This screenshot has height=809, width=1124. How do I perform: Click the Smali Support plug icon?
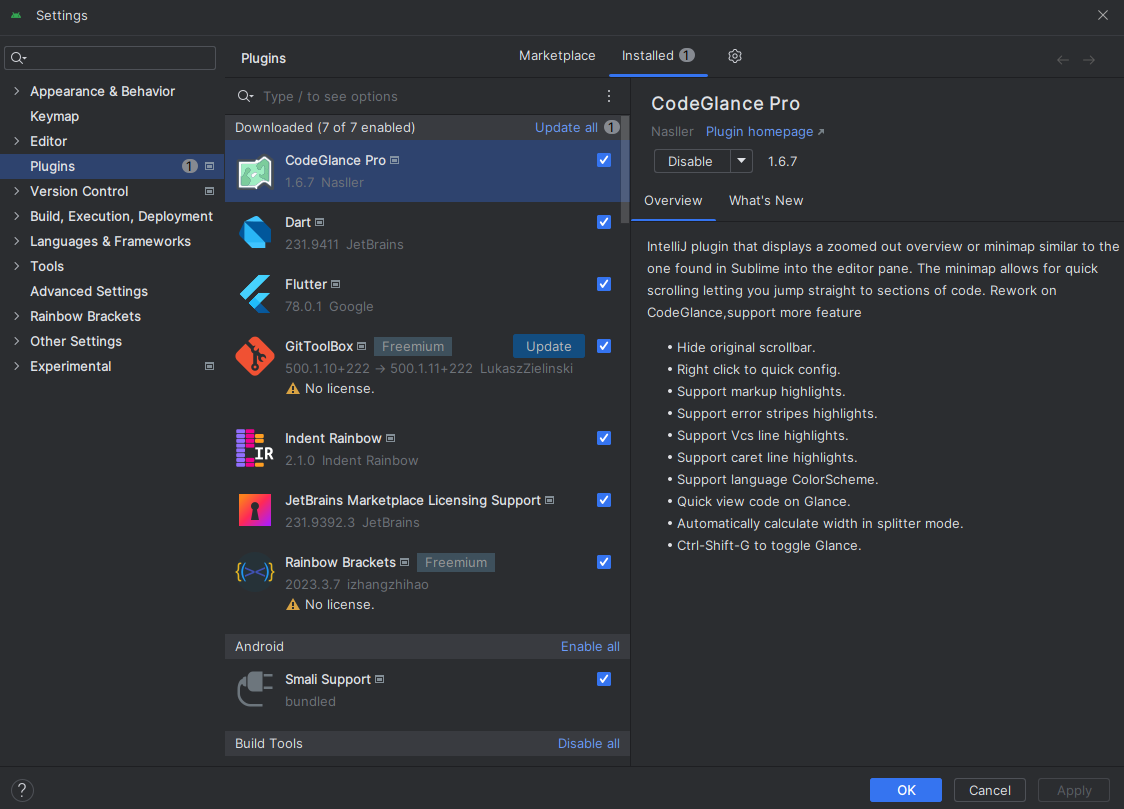255,689
